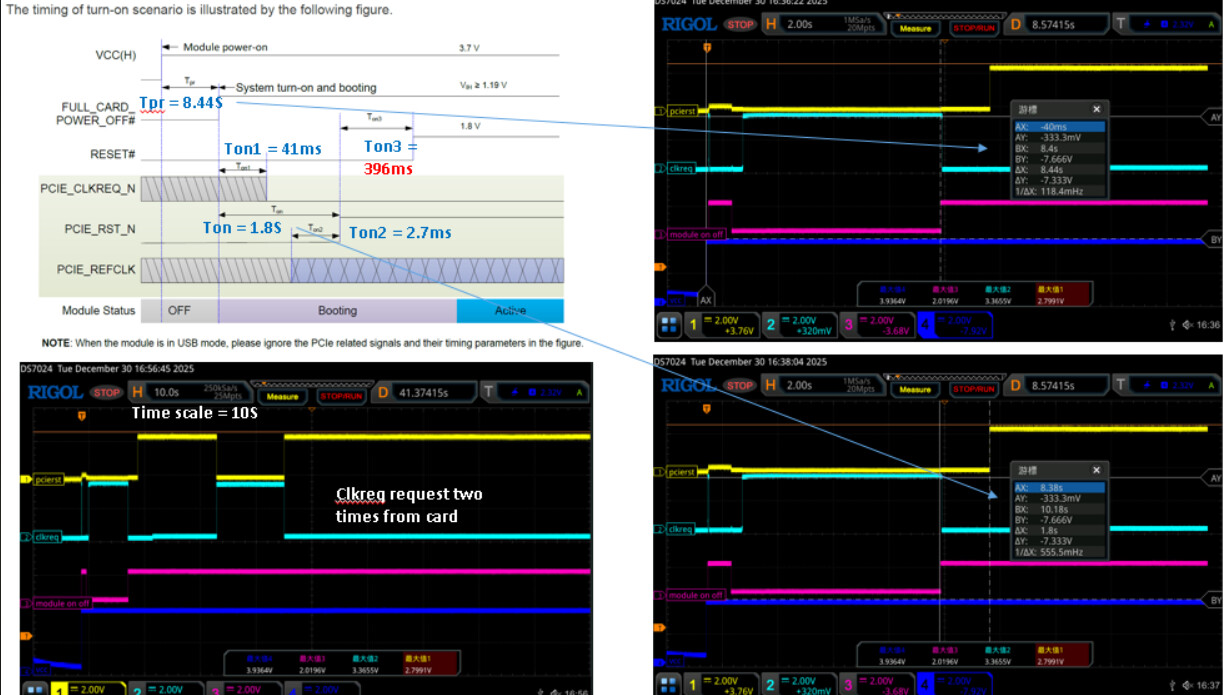Open function menu icon in top-right scope
This screenshot has width=1229, height=695.
pyautogui.click(x=669, y=324)
